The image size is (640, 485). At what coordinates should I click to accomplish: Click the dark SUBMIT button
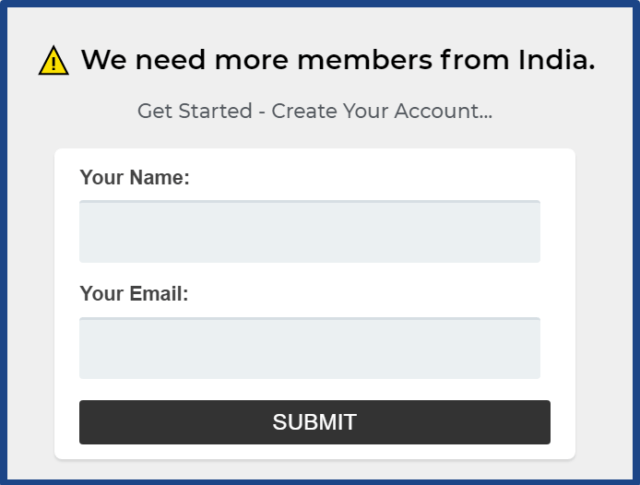pos(315,422)
